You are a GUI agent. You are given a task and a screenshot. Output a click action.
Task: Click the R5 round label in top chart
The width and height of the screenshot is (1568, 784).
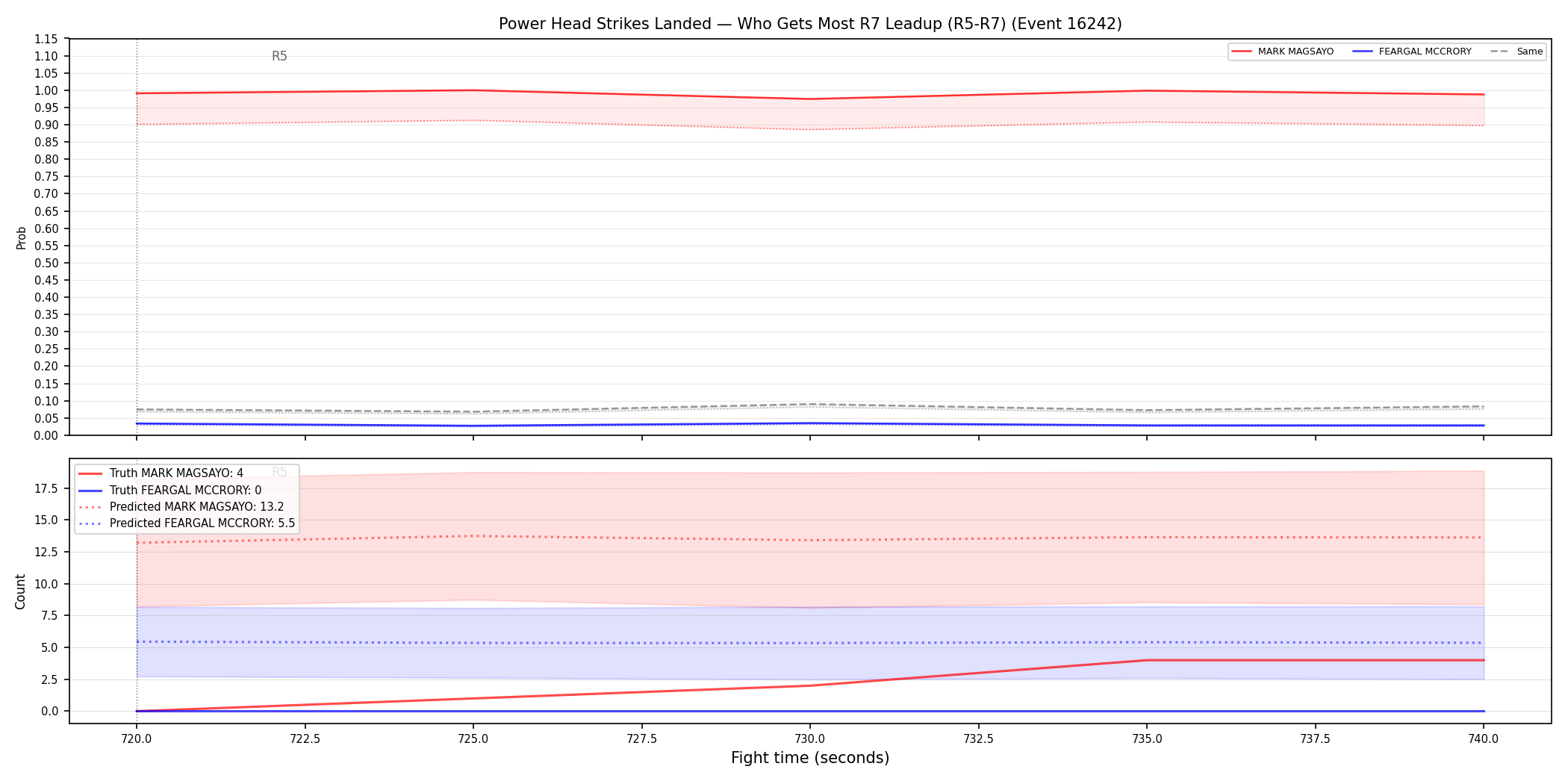279,56
